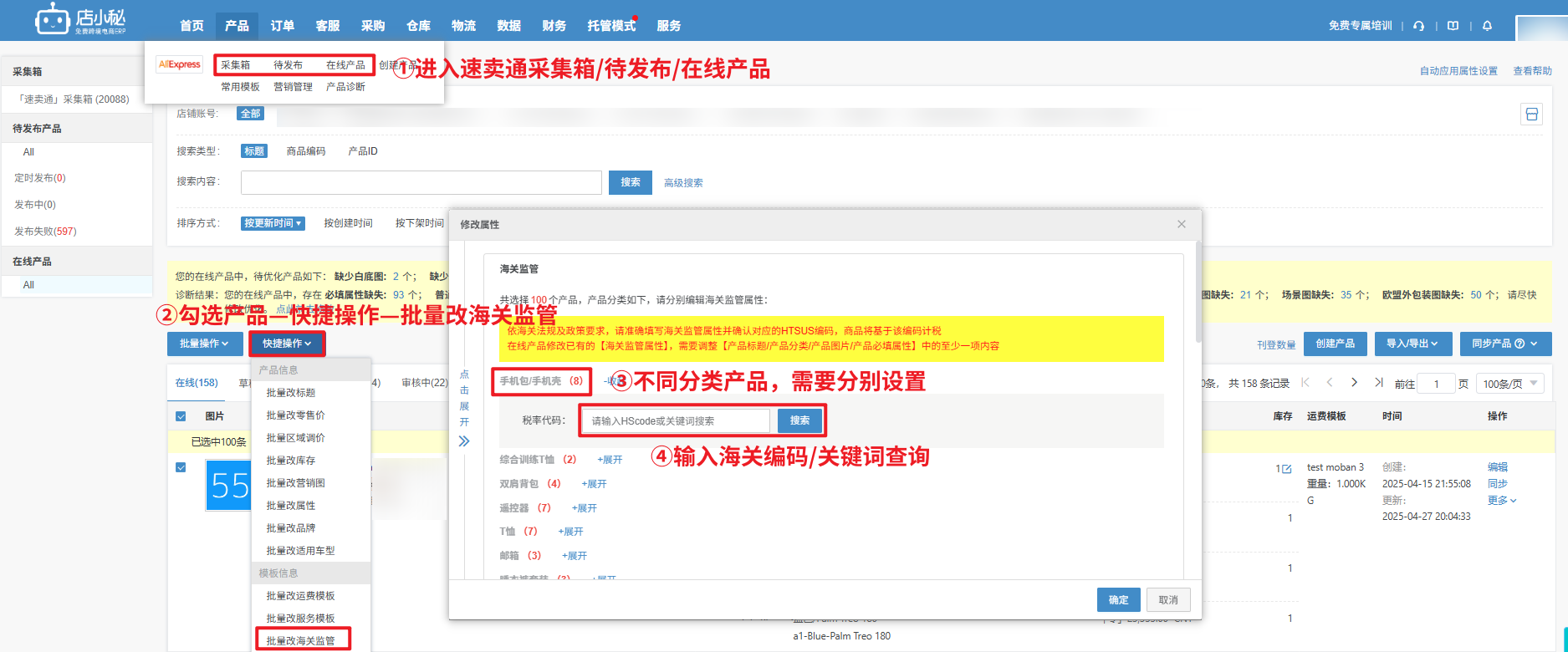This screenshot has height=652, width=1568.
Task: Select 产品ID search type
Action: click(x=363, y=151)
